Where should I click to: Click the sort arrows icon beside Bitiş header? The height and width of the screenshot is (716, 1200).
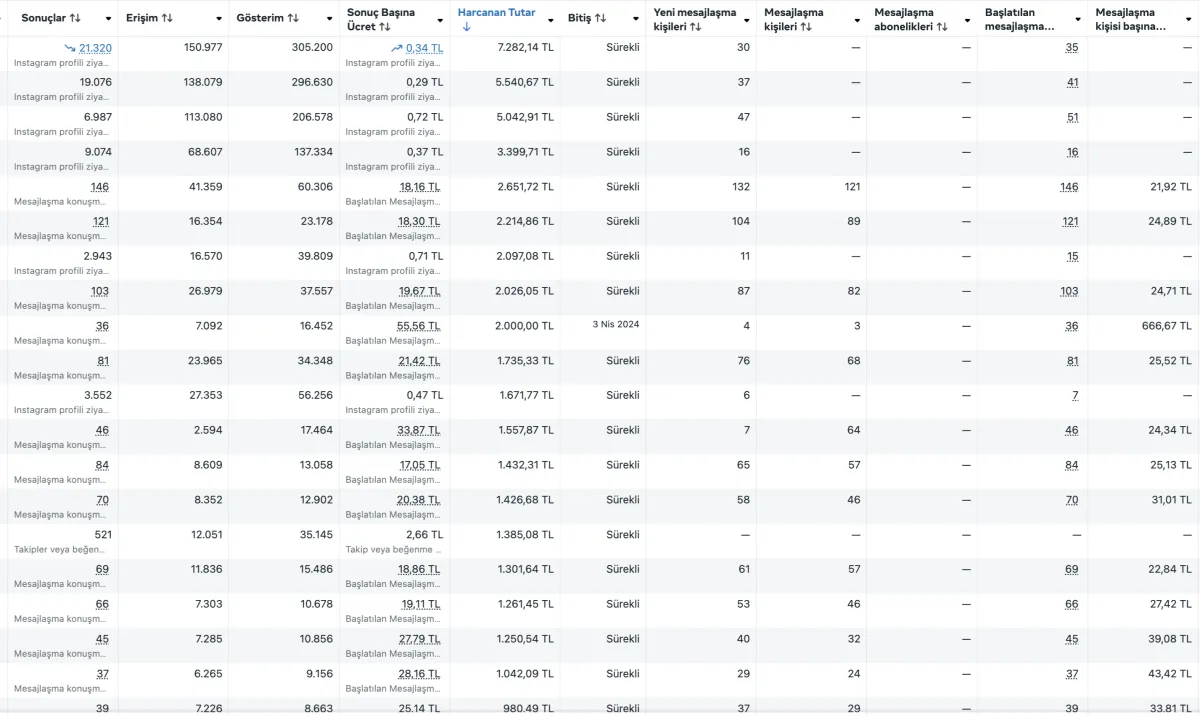[600, 18]
